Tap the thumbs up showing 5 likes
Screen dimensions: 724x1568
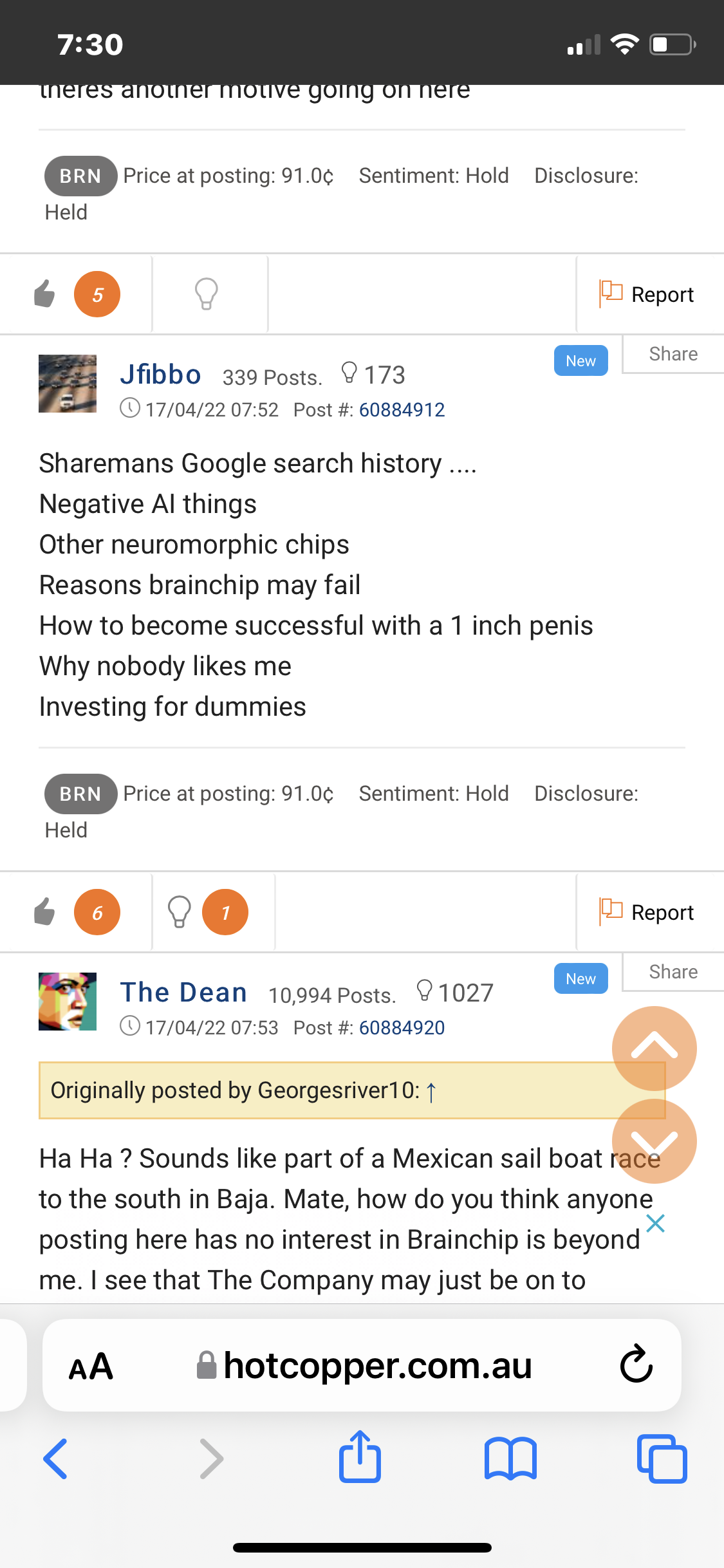45,294
